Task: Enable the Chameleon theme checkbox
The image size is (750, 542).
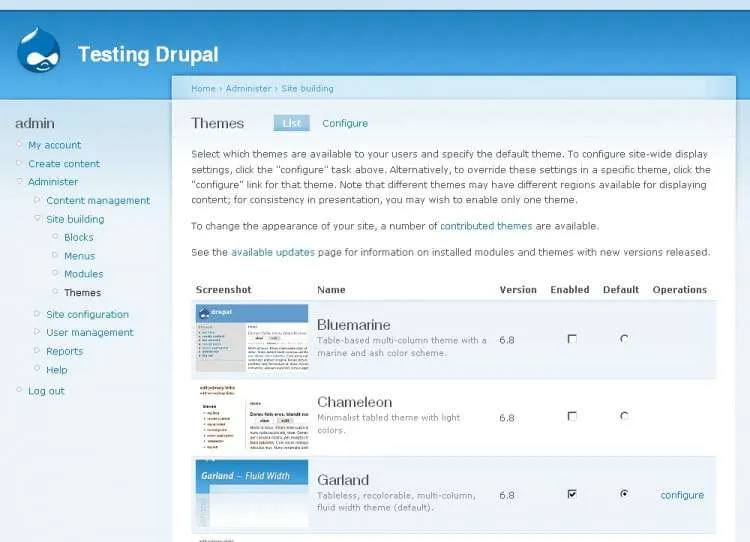Action: coord(572,416)
